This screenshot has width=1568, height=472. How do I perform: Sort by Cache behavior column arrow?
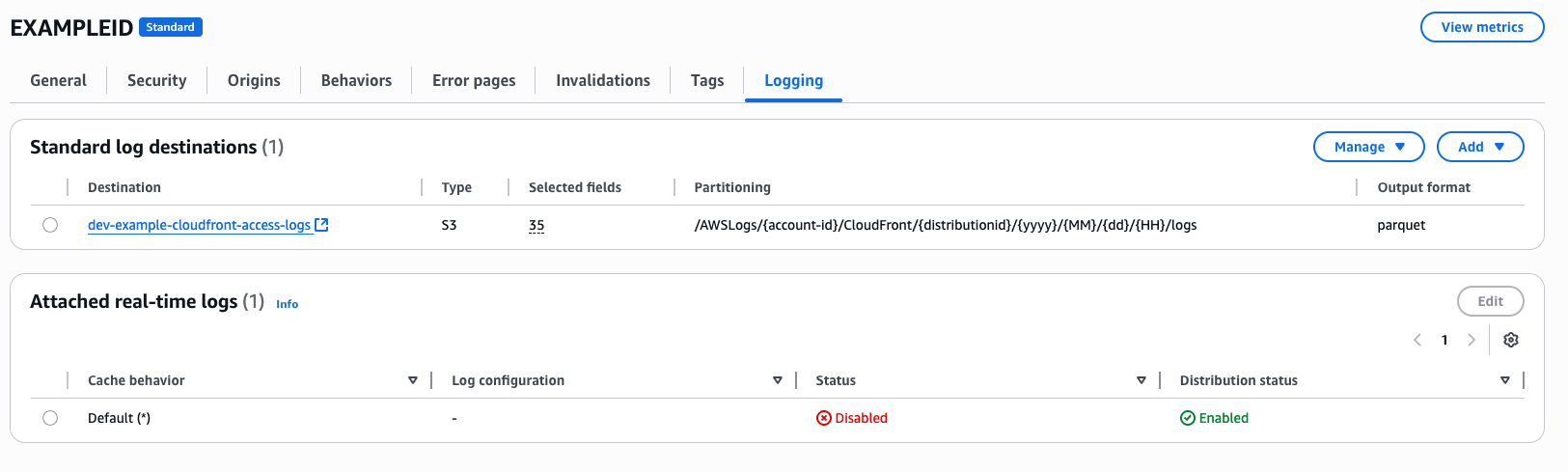pos(413,380)
